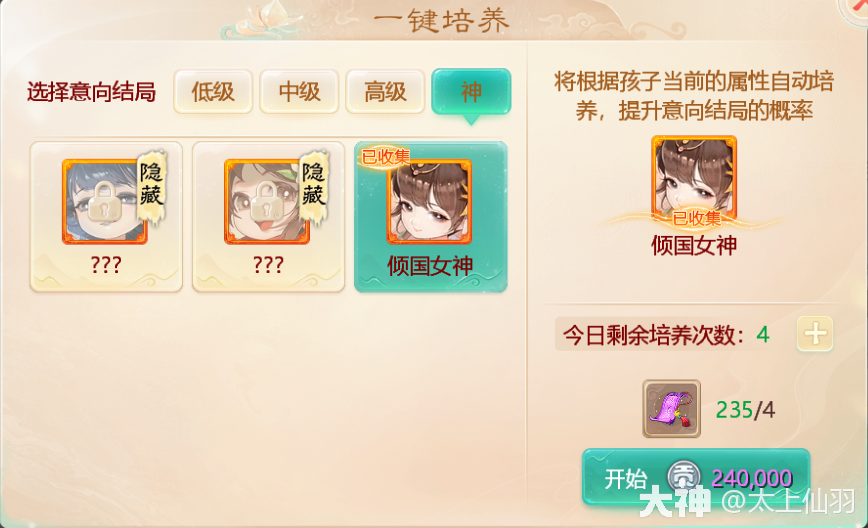868x528 pixels.
Task: Select the 神 ending tier tab
Action: point(471,92)
